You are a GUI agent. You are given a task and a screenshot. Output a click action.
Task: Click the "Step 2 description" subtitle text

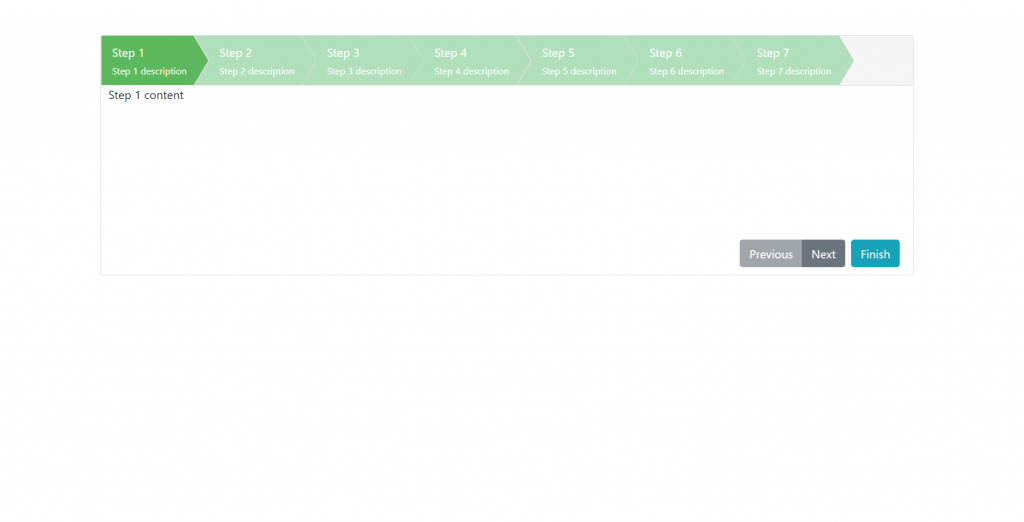click(x=257, y=72)
